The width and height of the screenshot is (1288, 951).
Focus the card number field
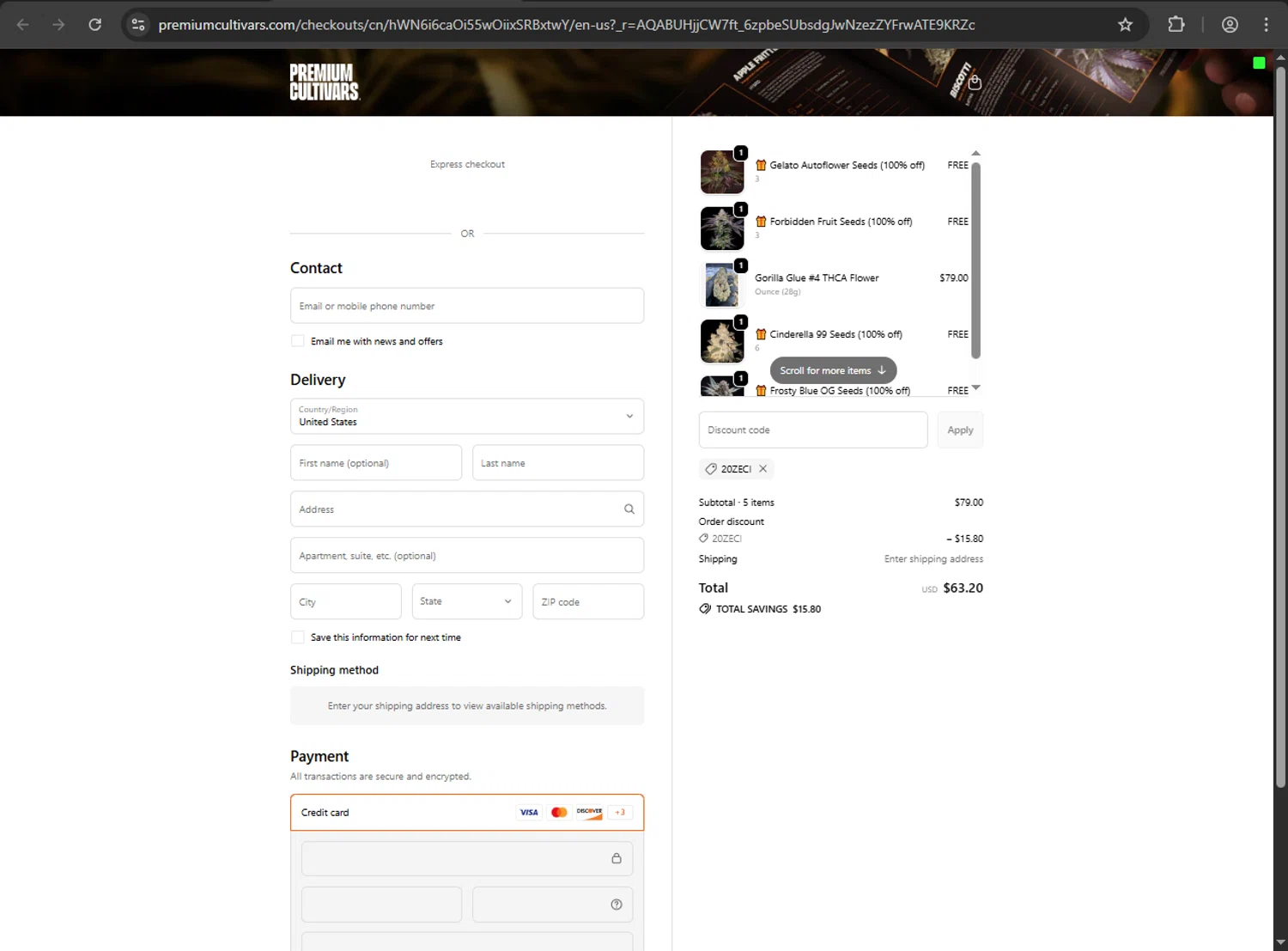pyautogui.click(x=467, y=858)
